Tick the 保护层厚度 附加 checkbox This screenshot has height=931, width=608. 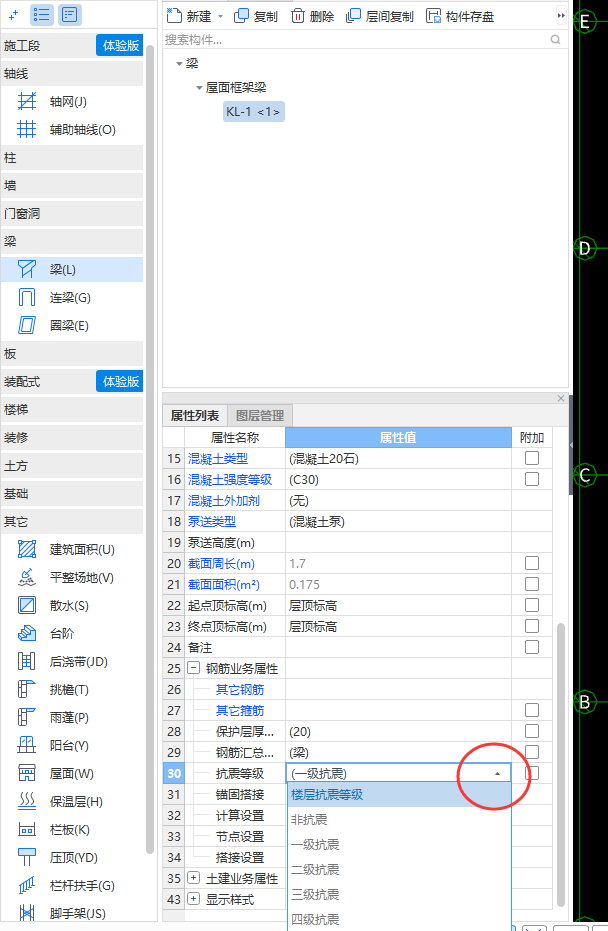pos(532,731)
